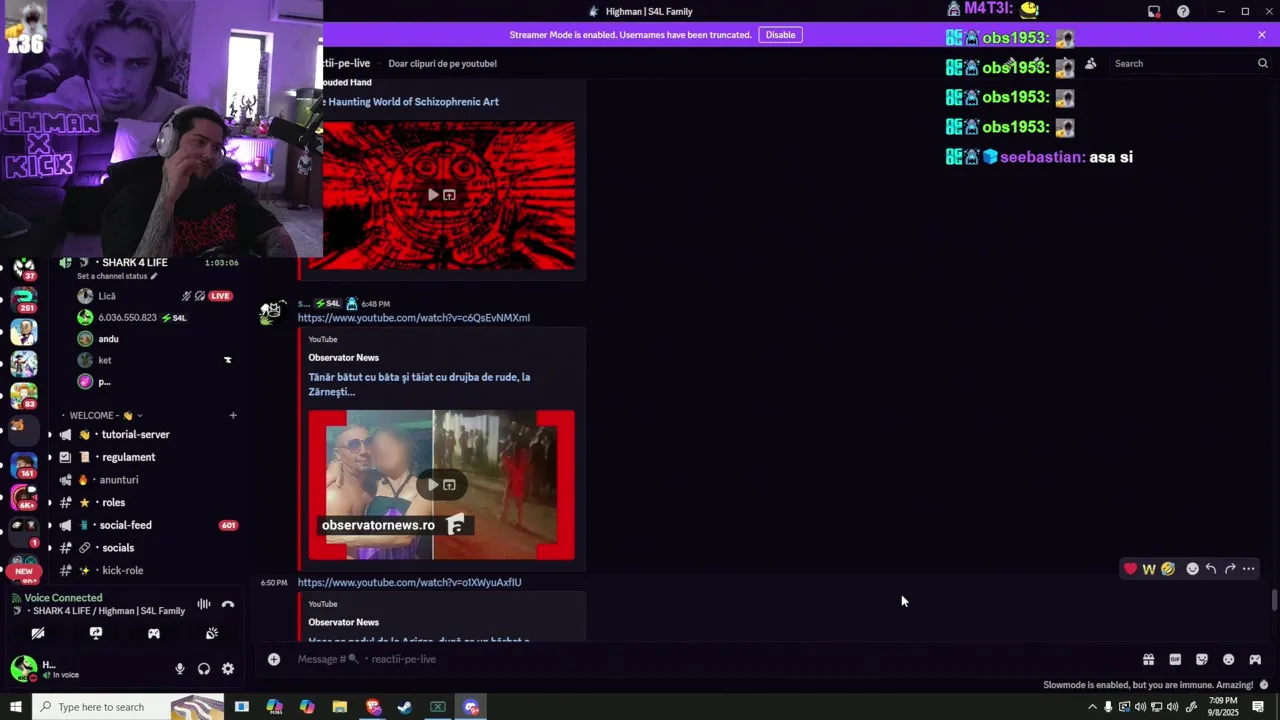Expand social-feed channel threads
Image resolution: width=1280 pixels, height=720 pixels.
(x=50, y=525)
